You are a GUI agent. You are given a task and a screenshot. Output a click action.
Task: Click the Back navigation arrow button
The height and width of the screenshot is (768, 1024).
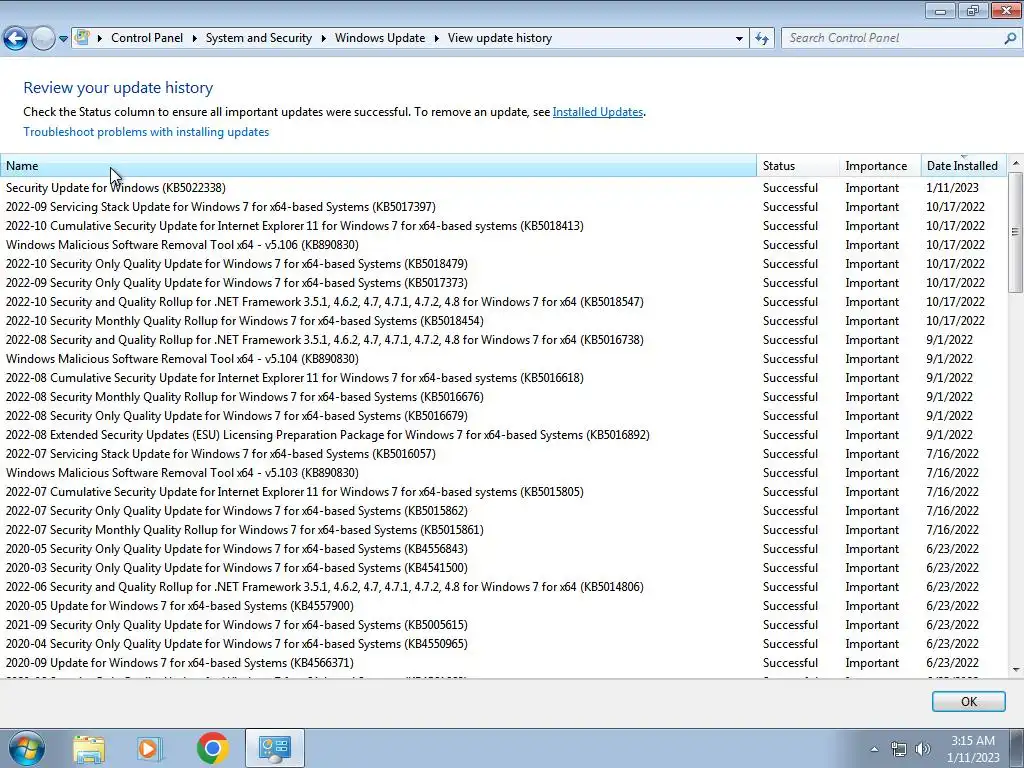point(16,38)
